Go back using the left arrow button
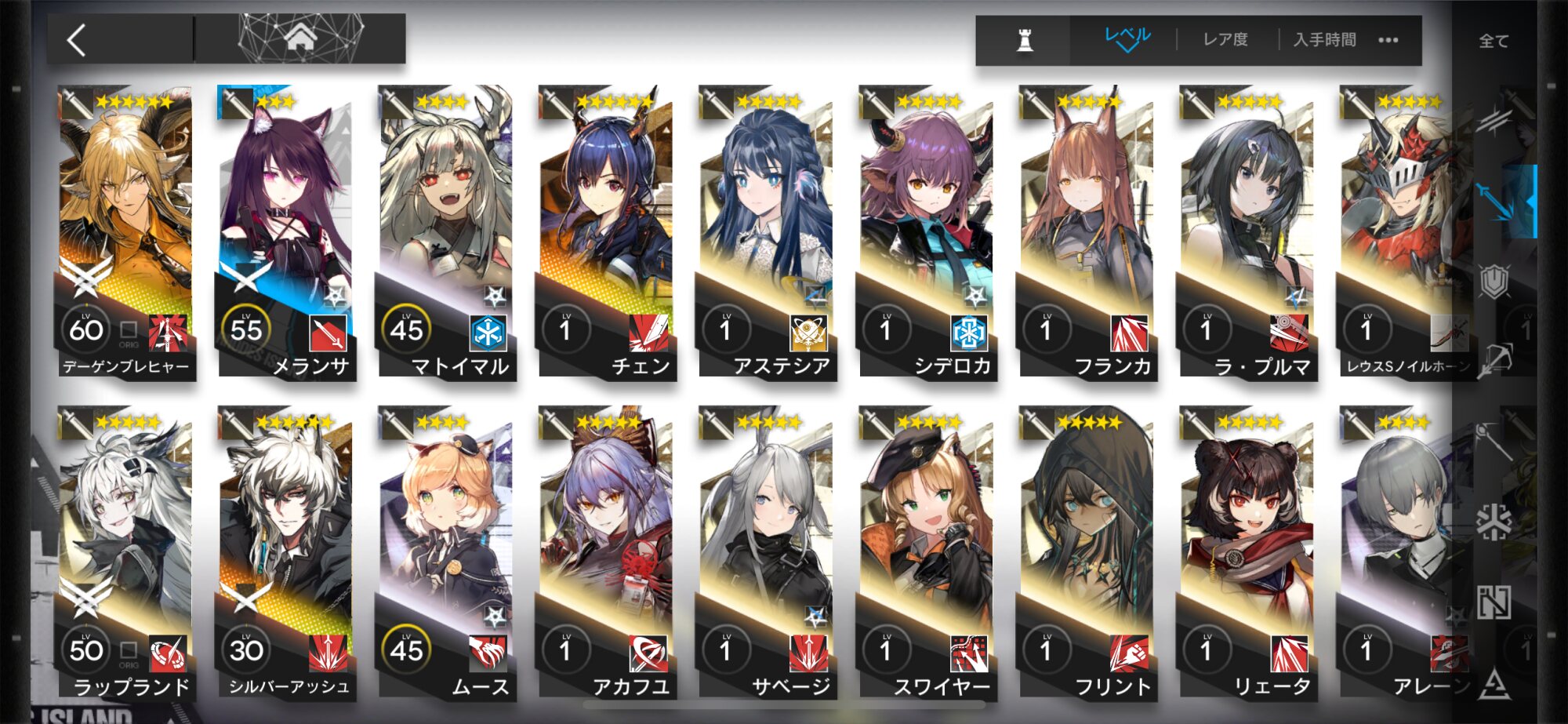The image size is (1568, 724). click(76, 40)
